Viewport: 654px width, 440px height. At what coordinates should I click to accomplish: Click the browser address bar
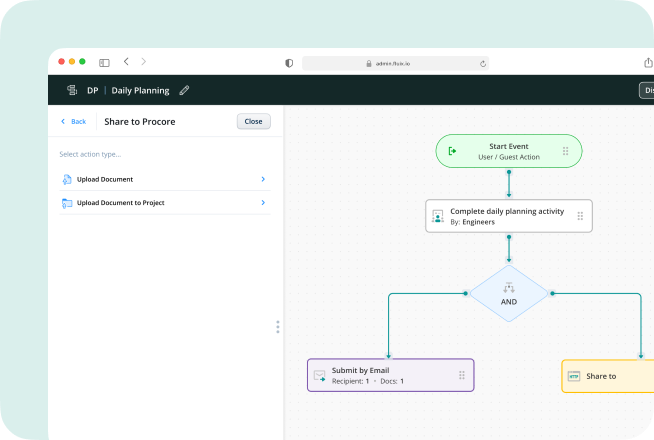pos(395,62)
